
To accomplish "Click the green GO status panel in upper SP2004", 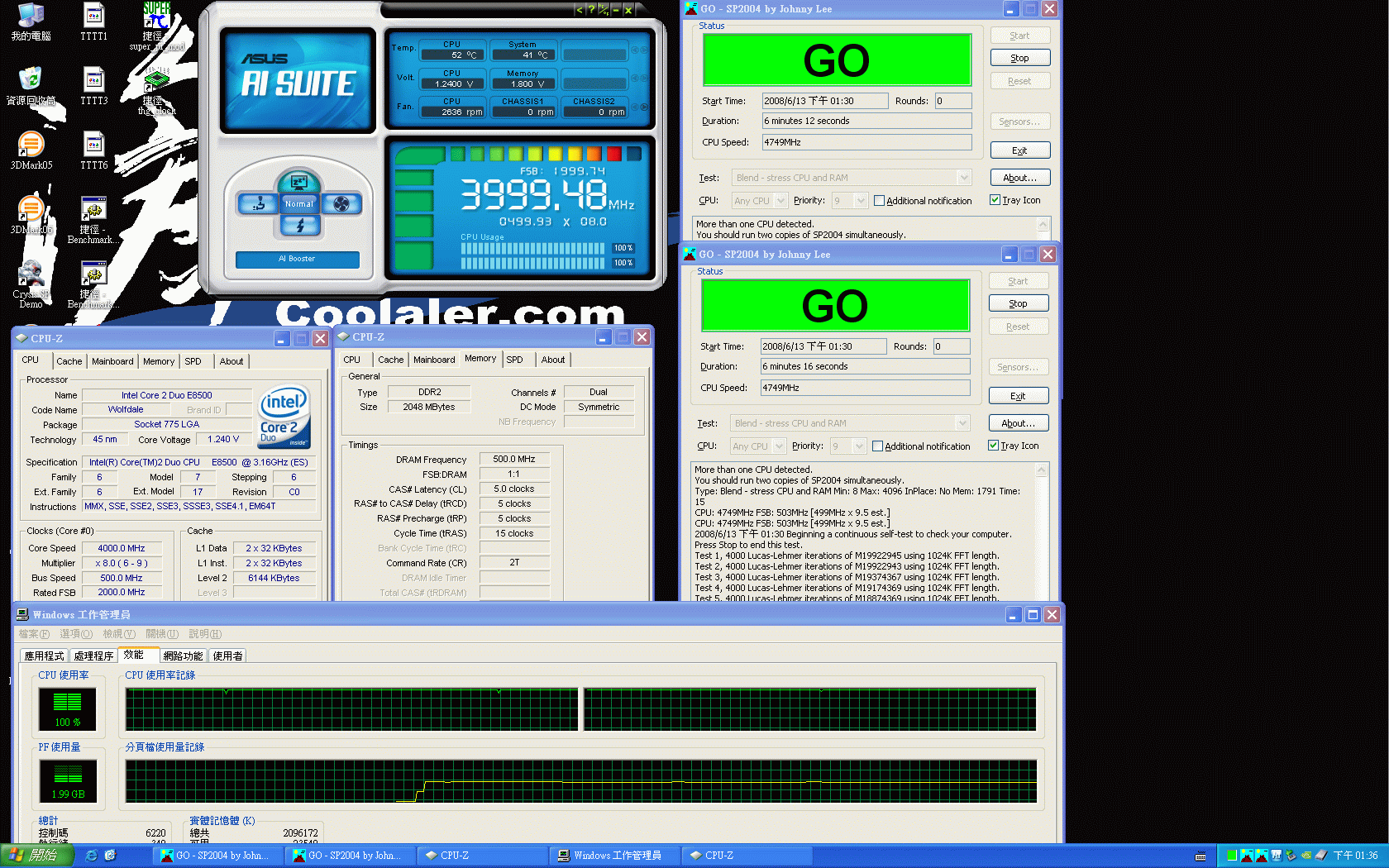I will [838, 60].
